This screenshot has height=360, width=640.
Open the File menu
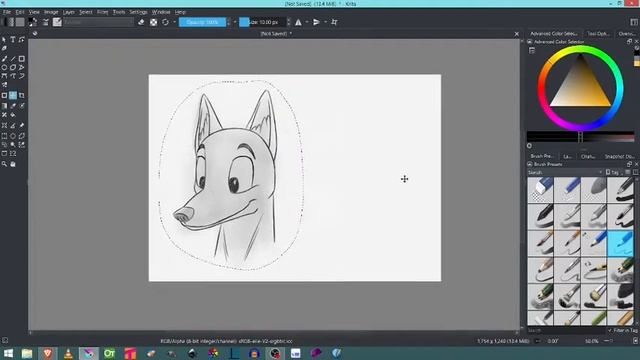[7, 12]
